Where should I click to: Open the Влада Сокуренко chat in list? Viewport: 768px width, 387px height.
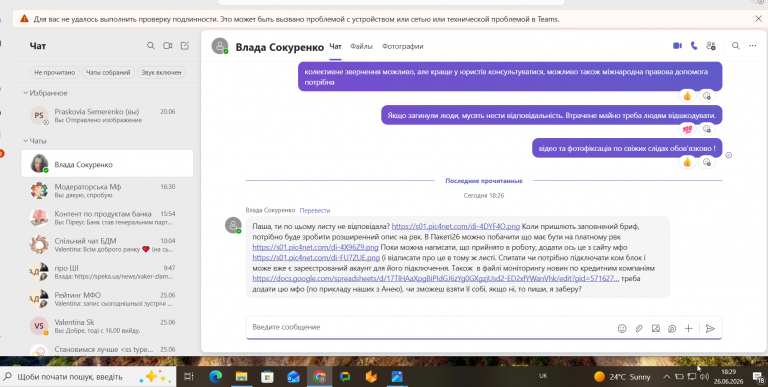tap(107, 164)
